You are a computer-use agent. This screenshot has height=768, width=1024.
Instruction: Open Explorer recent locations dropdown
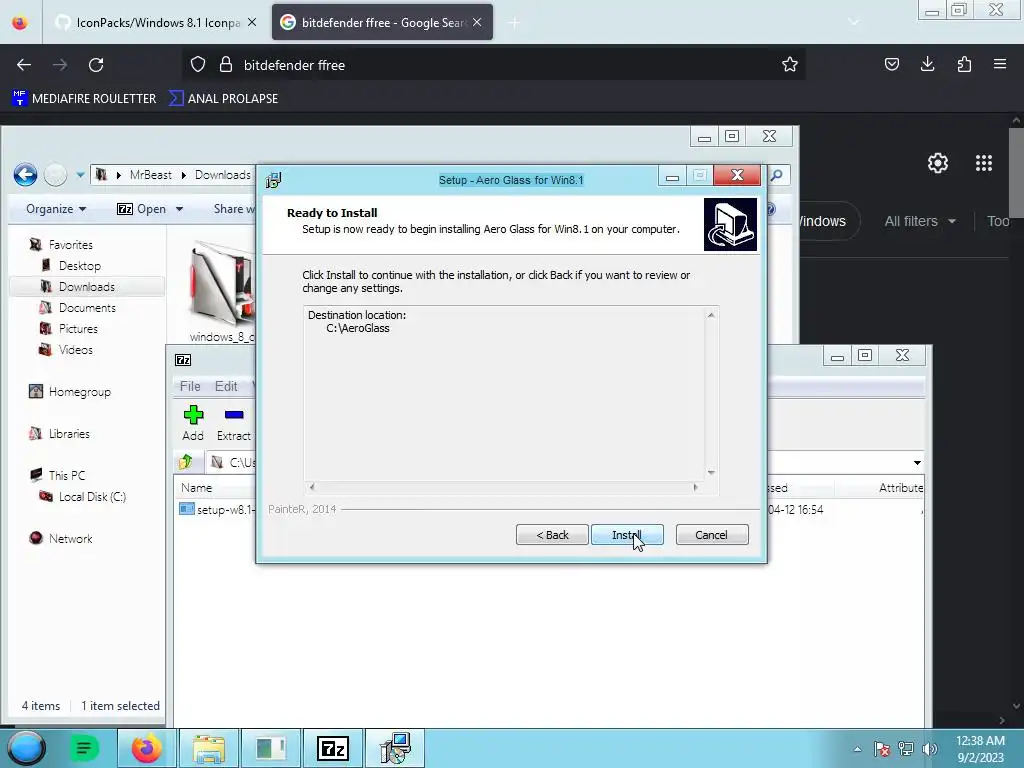tap(80, 175)
